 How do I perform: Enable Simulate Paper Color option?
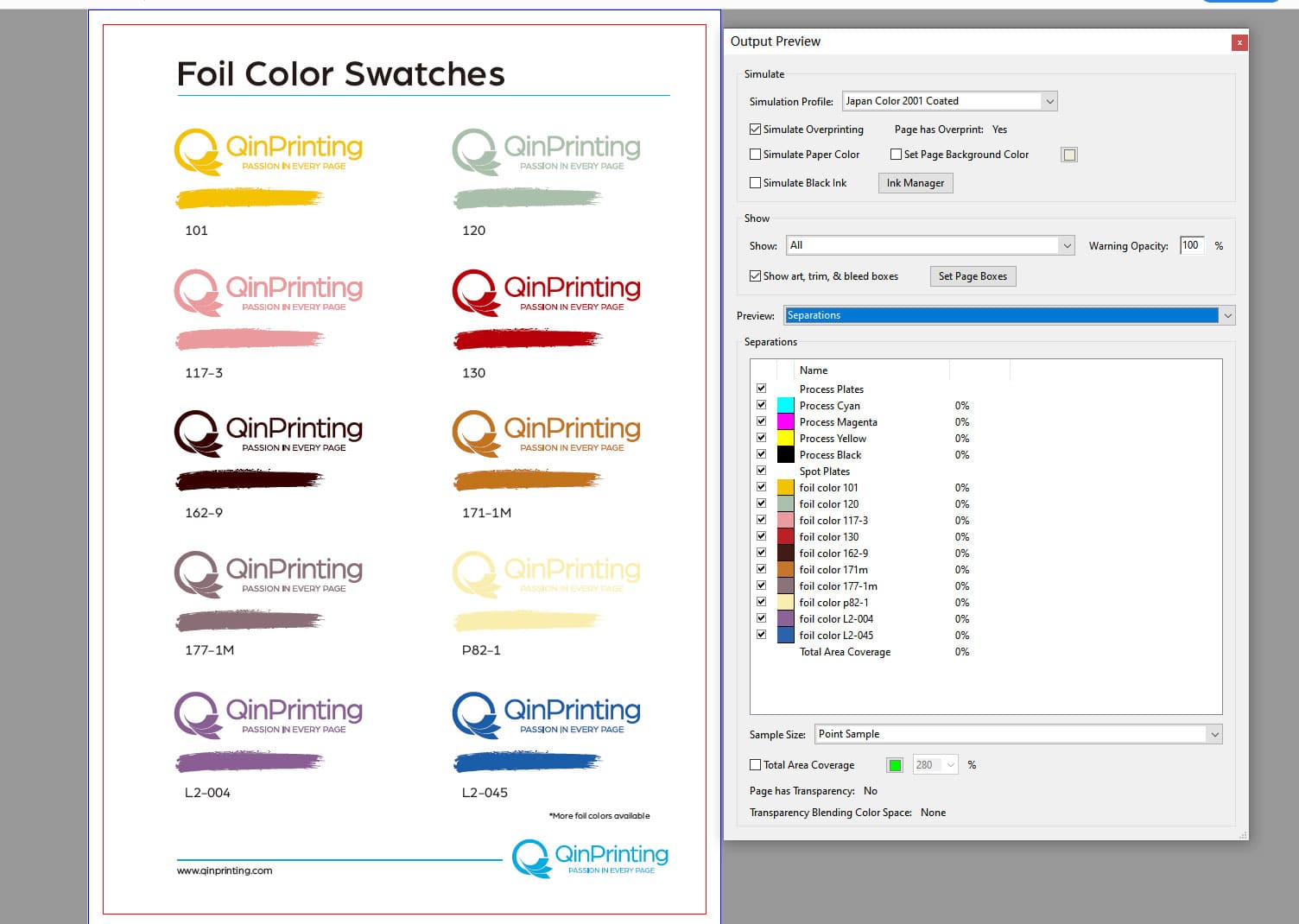point(756,155)
